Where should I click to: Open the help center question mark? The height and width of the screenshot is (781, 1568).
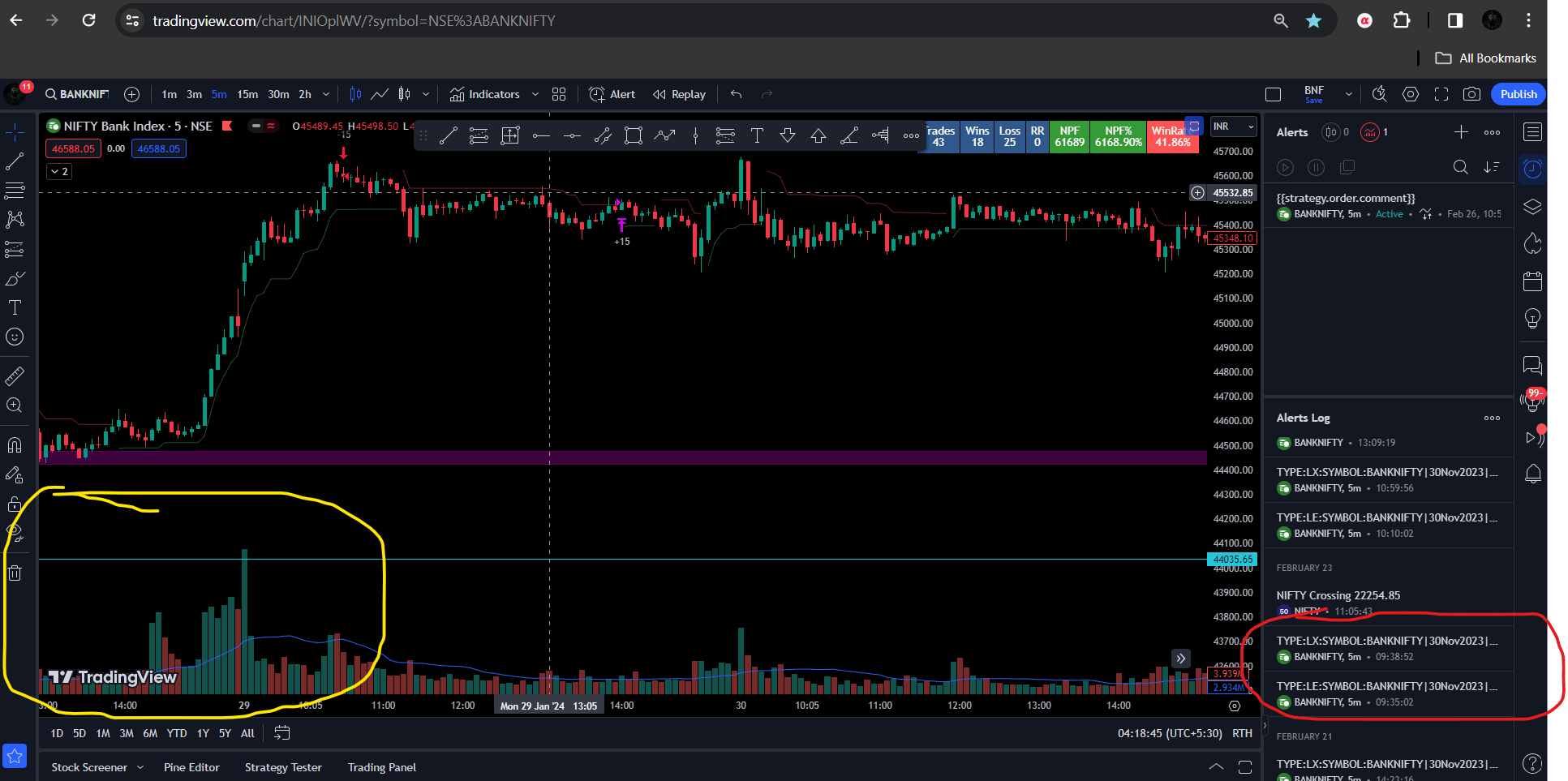coord(1532,763)
